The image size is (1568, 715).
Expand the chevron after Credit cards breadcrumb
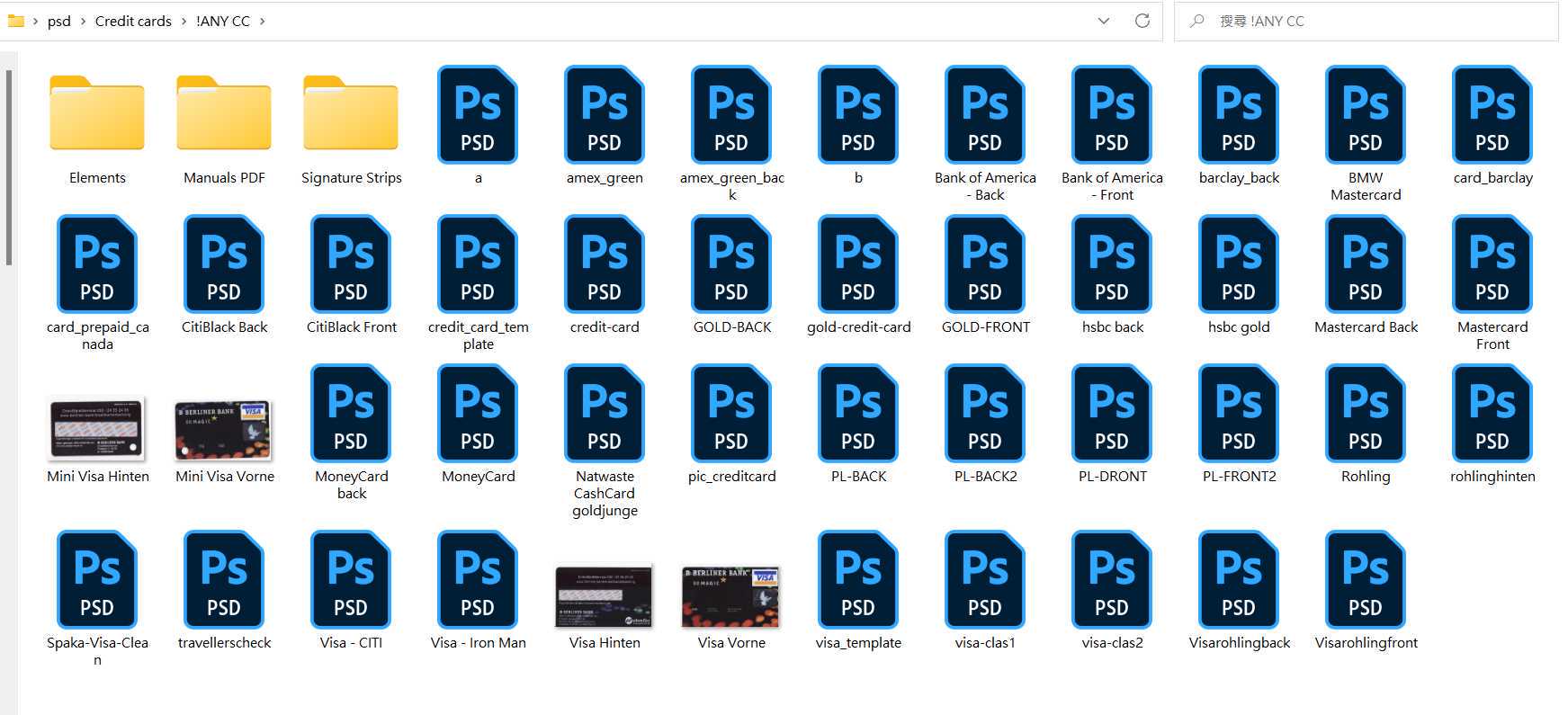(x=184, y=22)
